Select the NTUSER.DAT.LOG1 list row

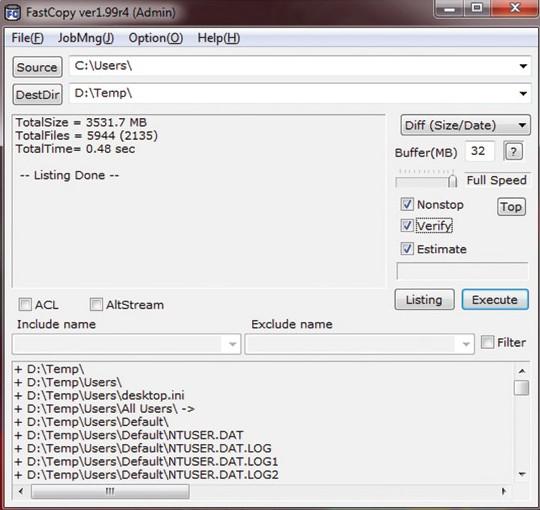tap(146, 461)
